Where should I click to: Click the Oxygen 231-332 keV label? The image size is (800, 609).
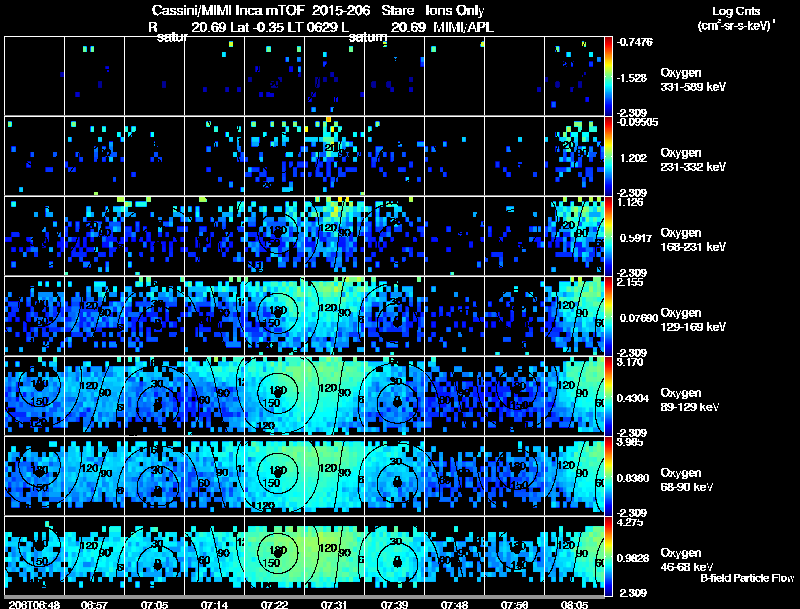coord(693,160)
